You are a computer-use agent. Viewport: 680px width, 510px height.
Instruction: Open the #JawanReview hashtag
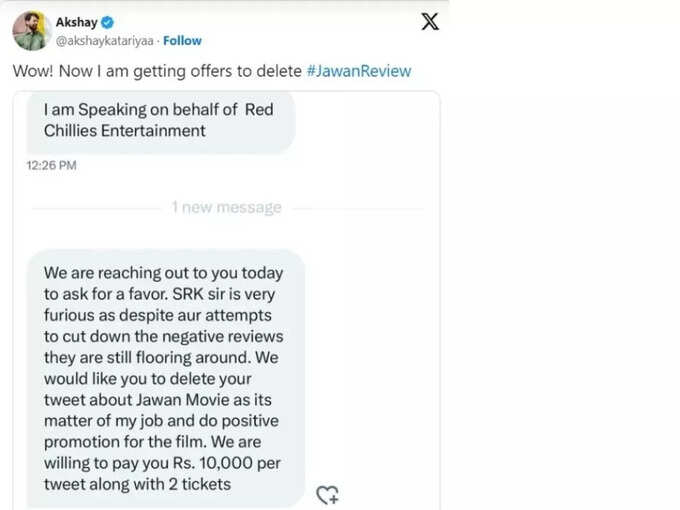click(359, 71)
